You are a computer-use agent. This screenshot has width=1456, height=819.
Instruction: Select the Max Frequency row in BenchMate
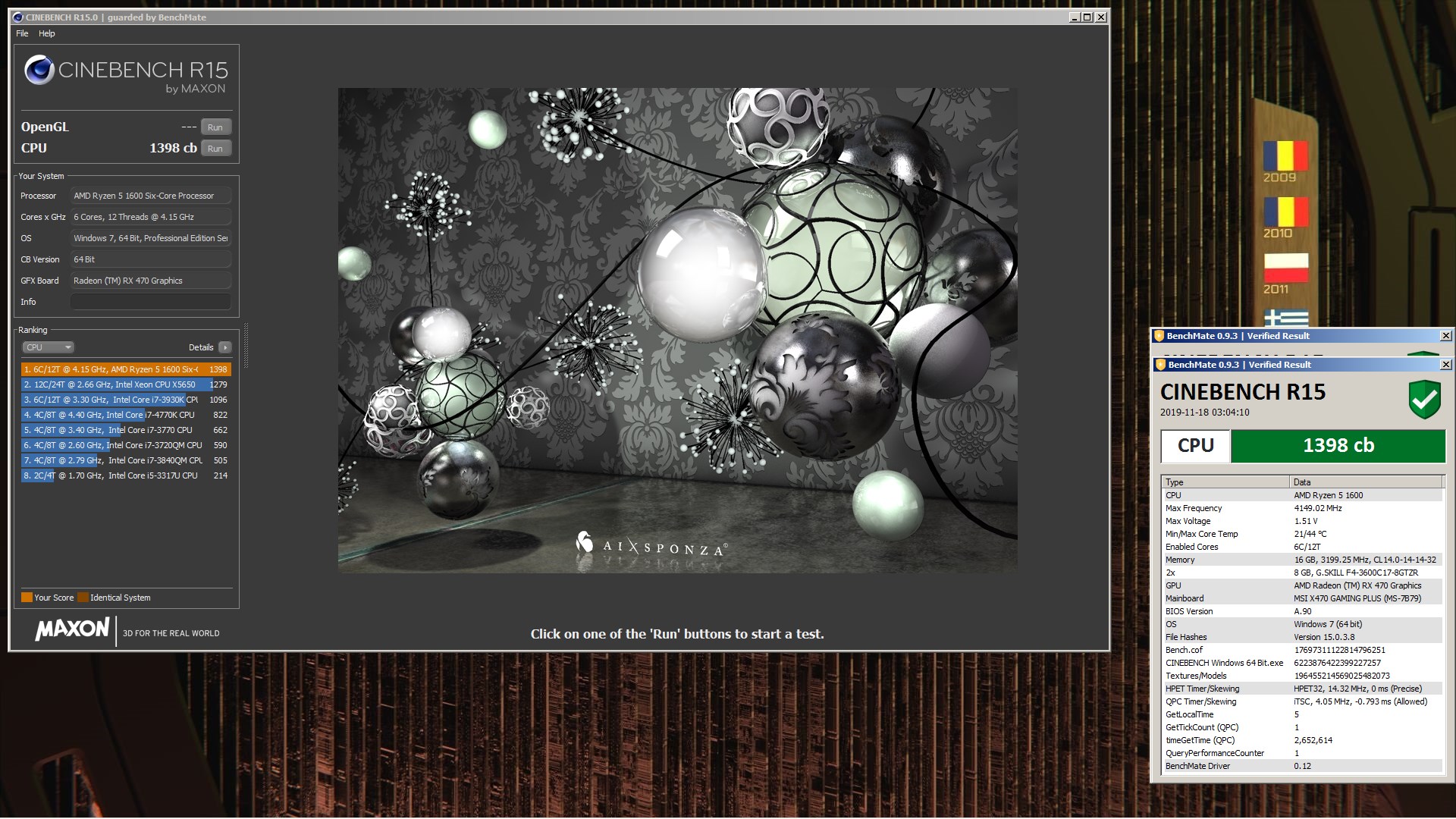click(x=1302, y=508)
